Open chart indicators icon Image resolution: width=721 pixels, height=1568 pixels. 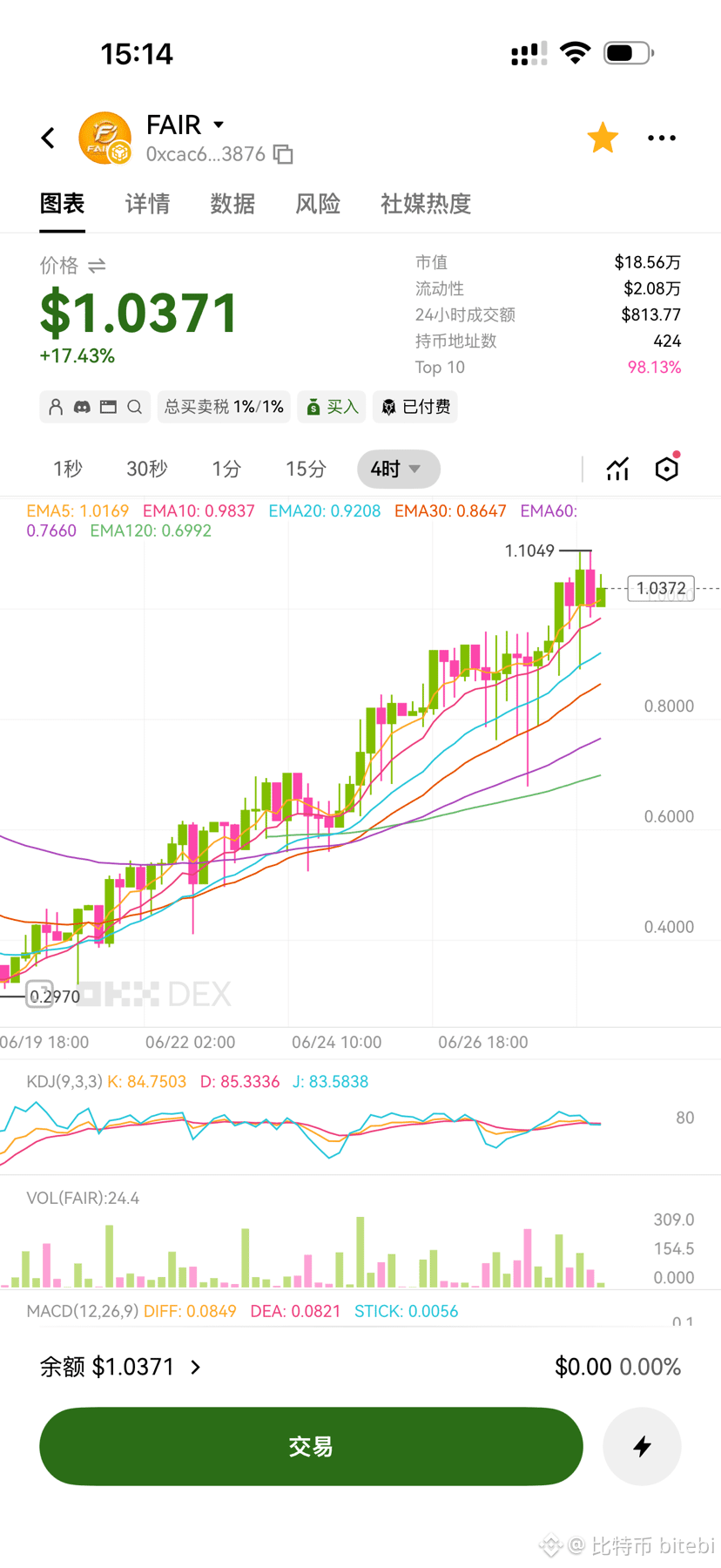click(617, 470)
